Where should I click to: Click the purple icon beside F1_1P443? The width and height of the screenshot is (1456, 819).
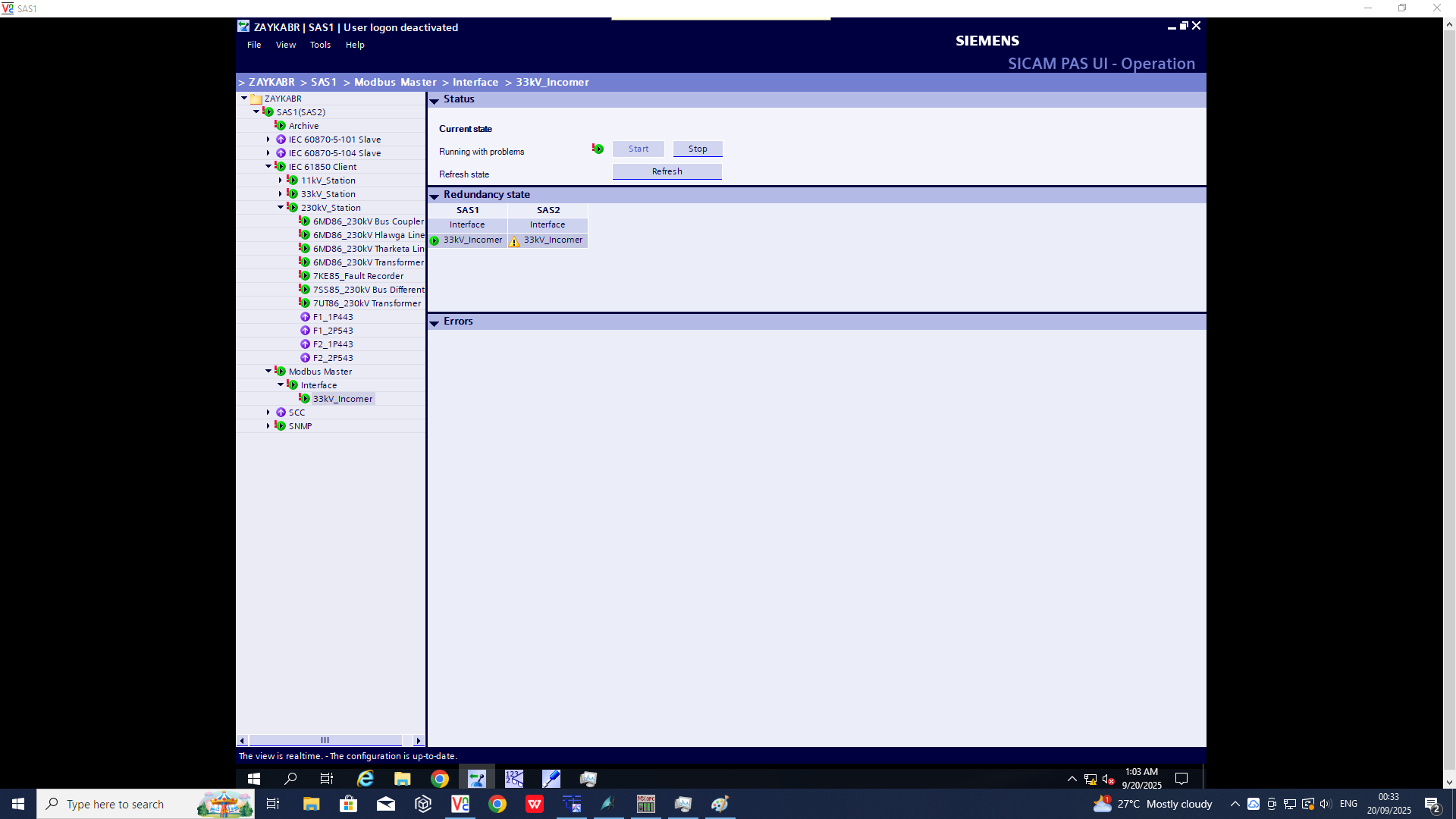pyautogui.click(x=305, y=317)
